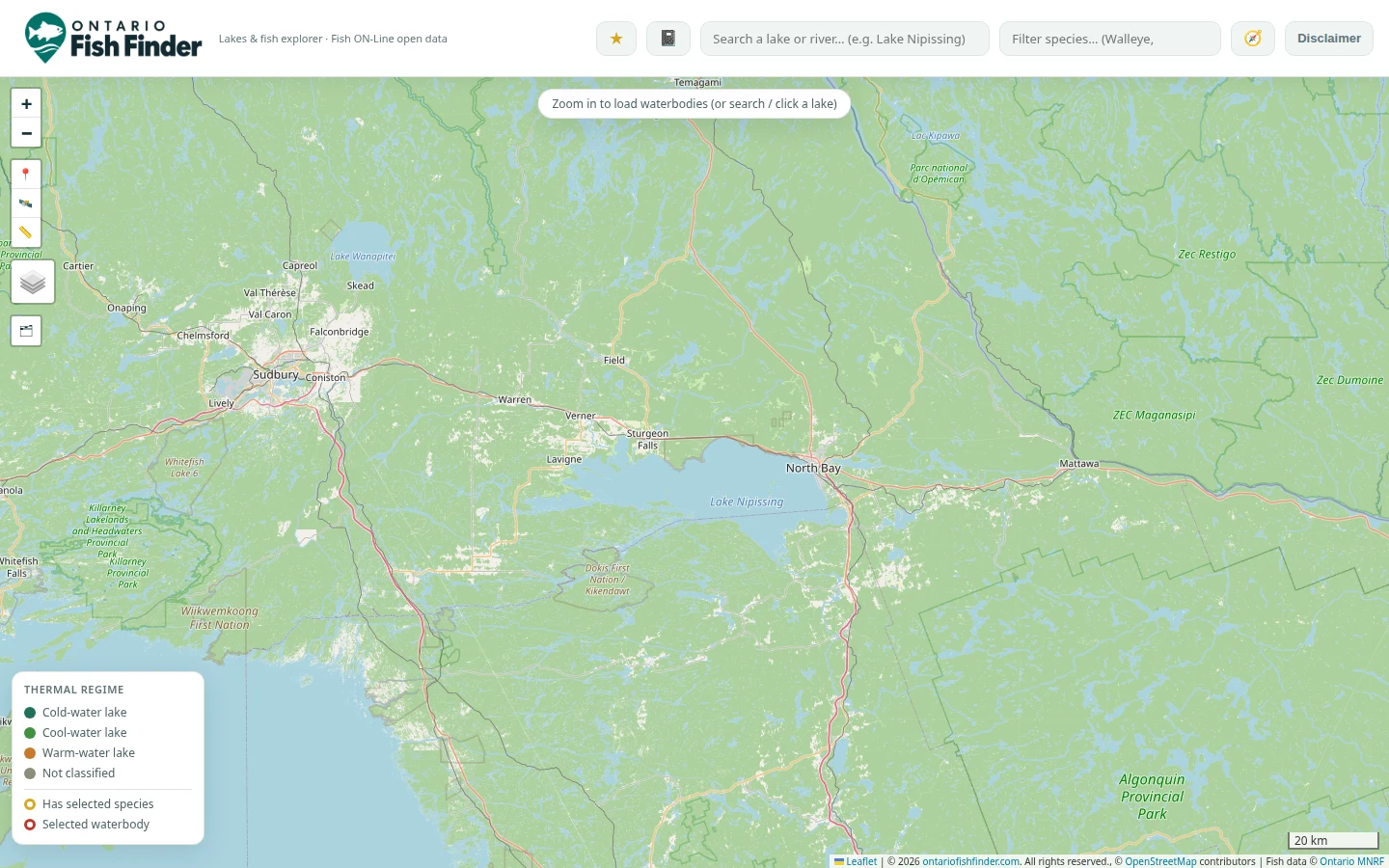Click the compass locate icon
Viewport: 1389px width, 868px height.
[x=1253, y=39]
